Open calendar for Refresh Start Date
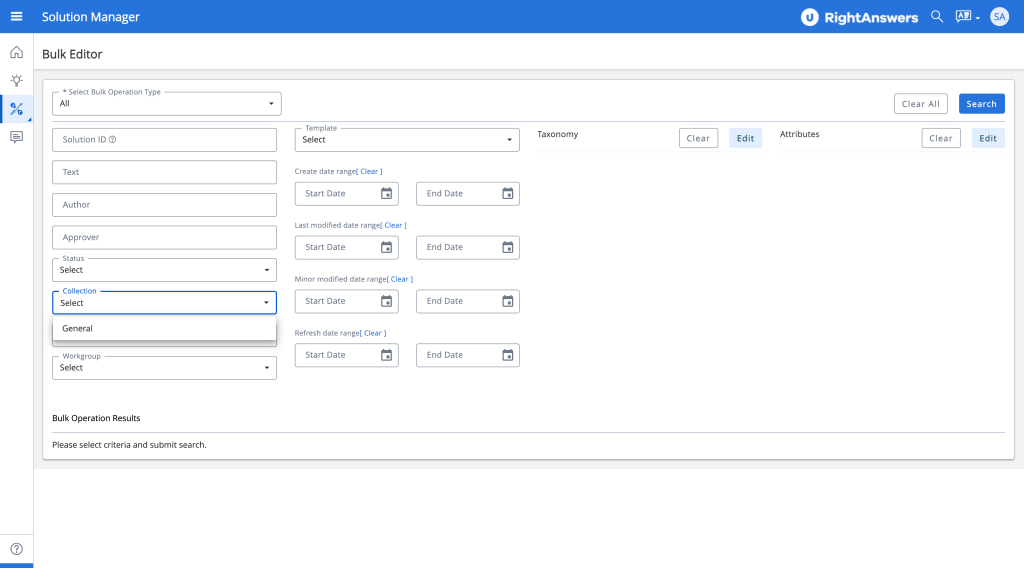Screen dimensions: 1024x568 coord(387,355)
